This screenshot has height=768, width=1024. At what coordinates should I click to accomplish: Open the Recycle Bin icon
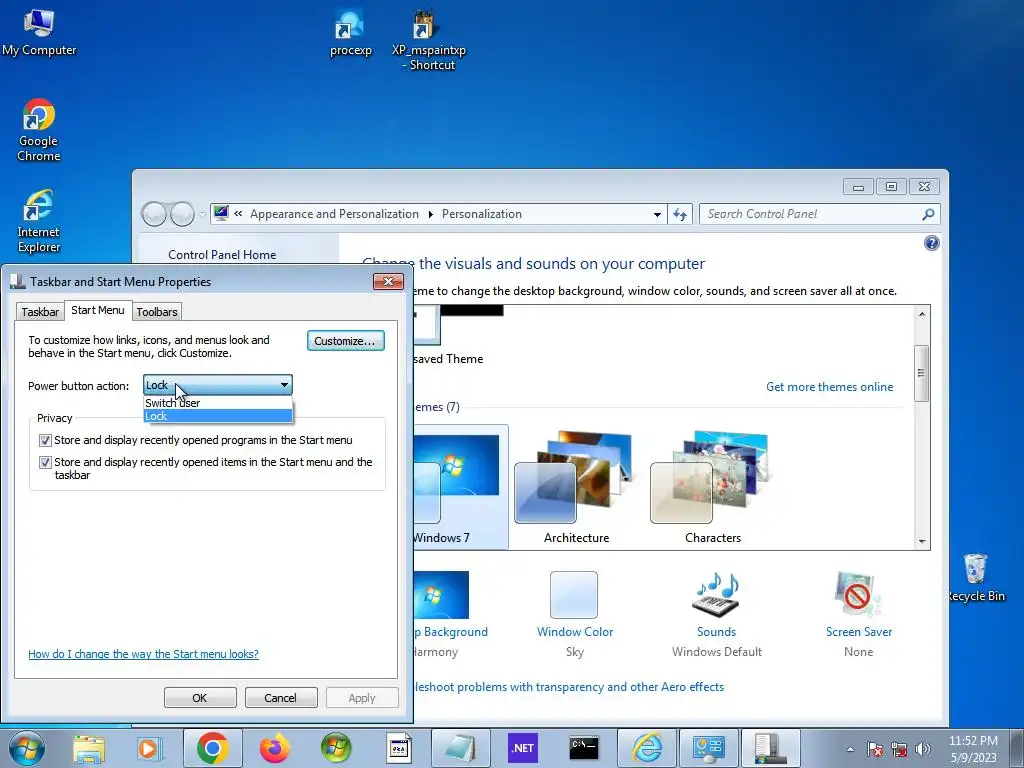tap(976, 578)
